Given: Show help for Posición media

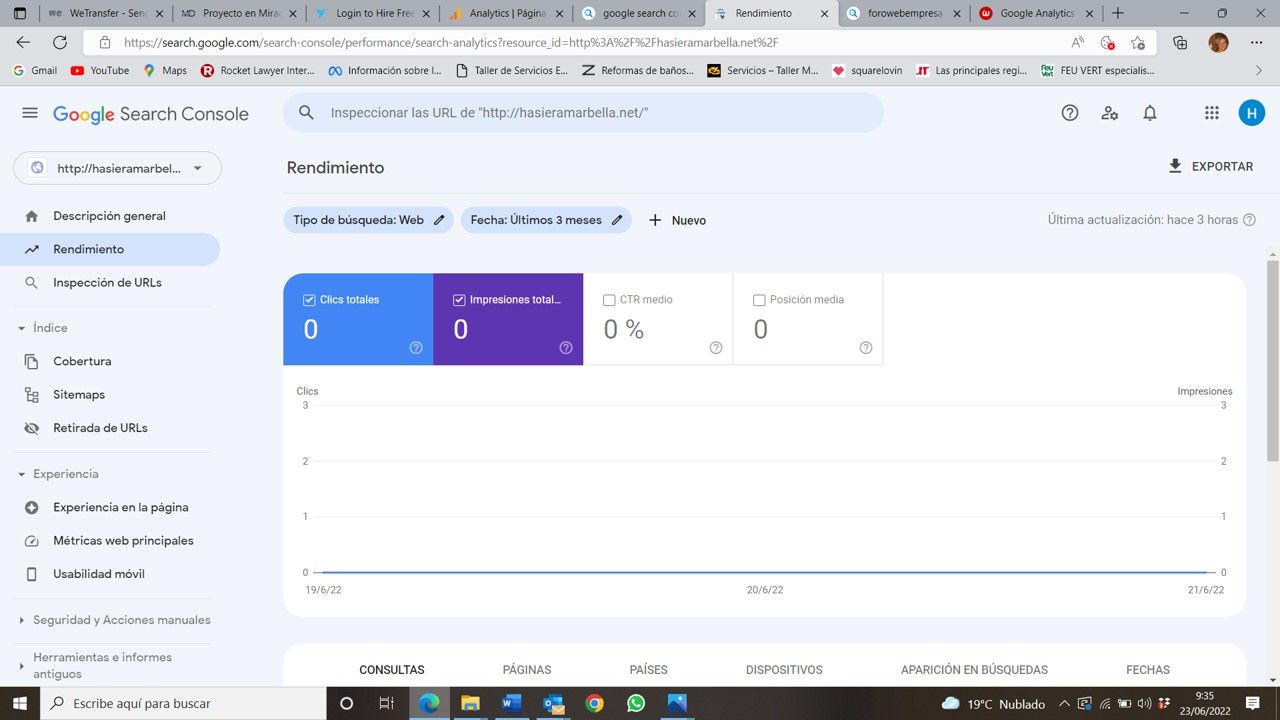Looking at the screenshot, I should (x=866, y=348).
